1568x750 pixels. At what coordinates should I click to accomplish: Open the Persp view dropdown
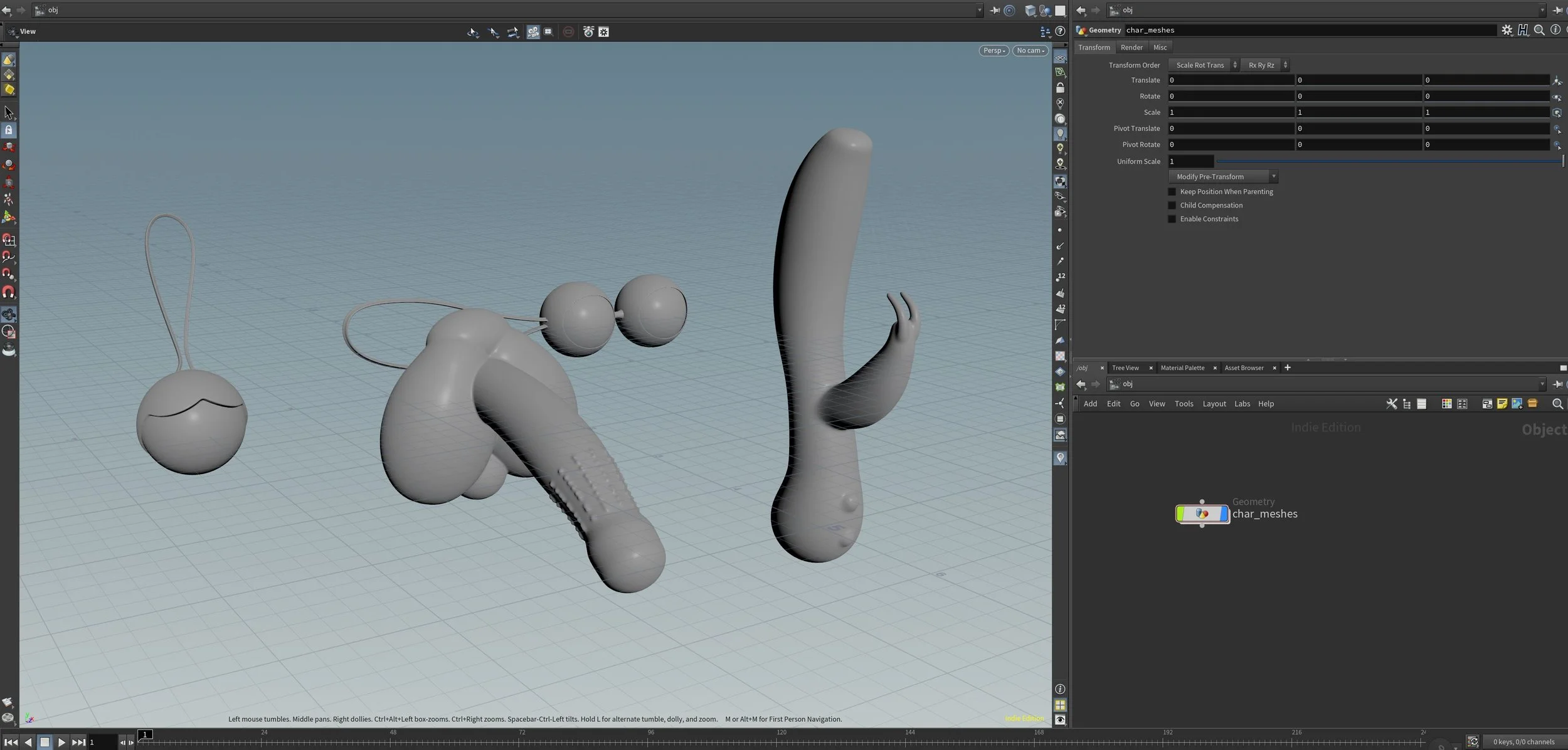[993, 50]
